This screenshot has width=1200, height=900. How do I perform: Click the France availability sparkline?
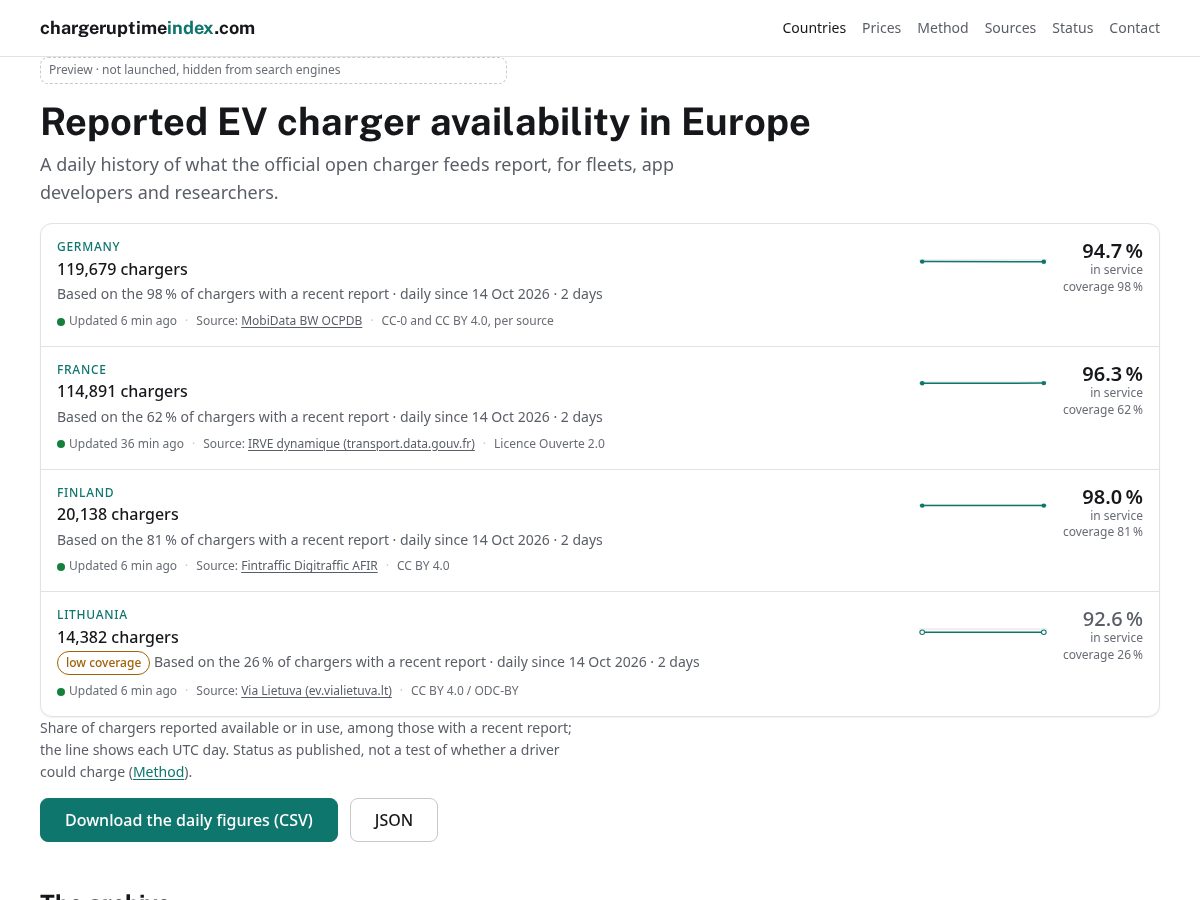pos(982,383)
